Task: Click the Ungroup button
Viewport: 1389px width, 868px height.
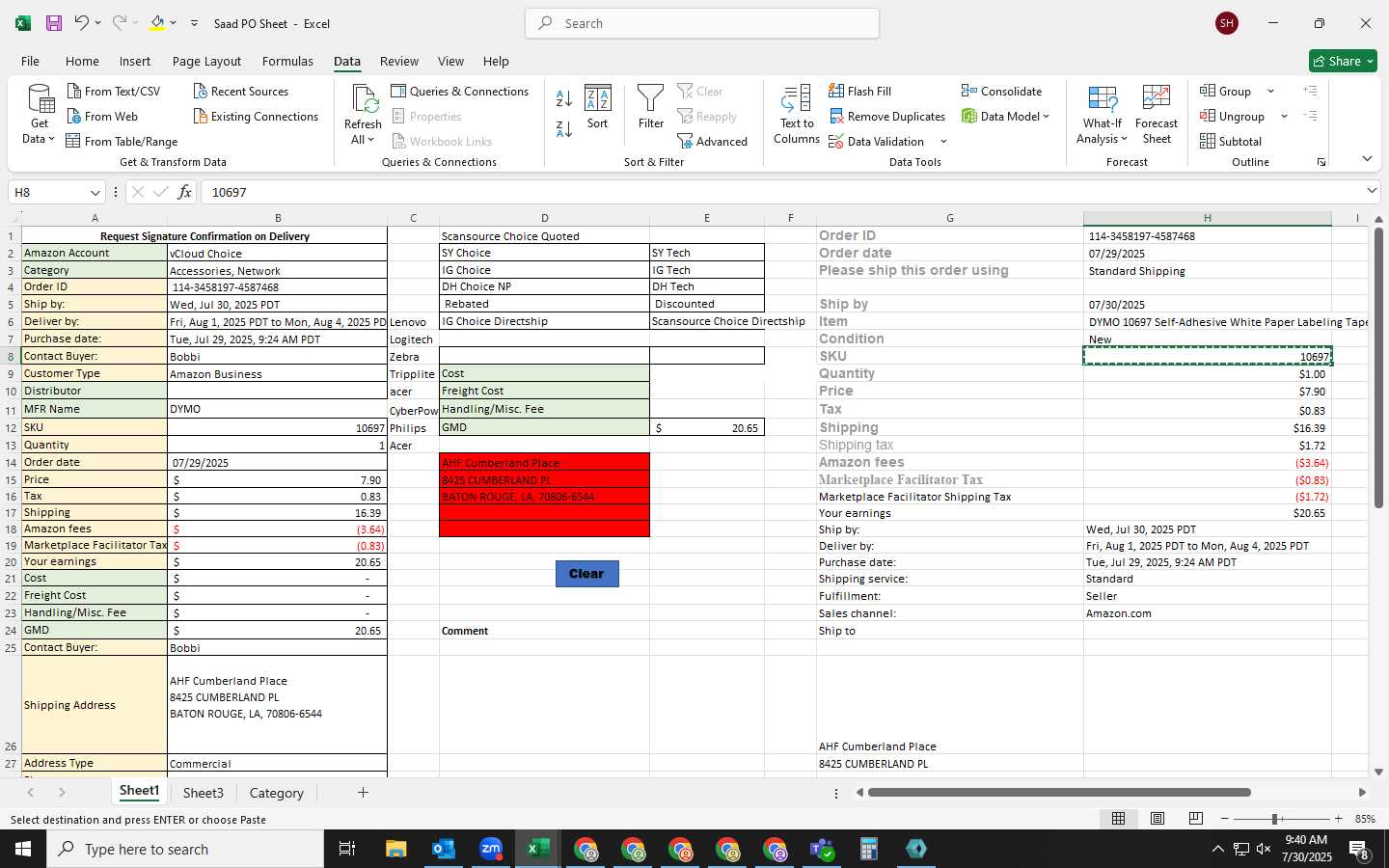Action: pyautogui.click(x=1232, y=117)
